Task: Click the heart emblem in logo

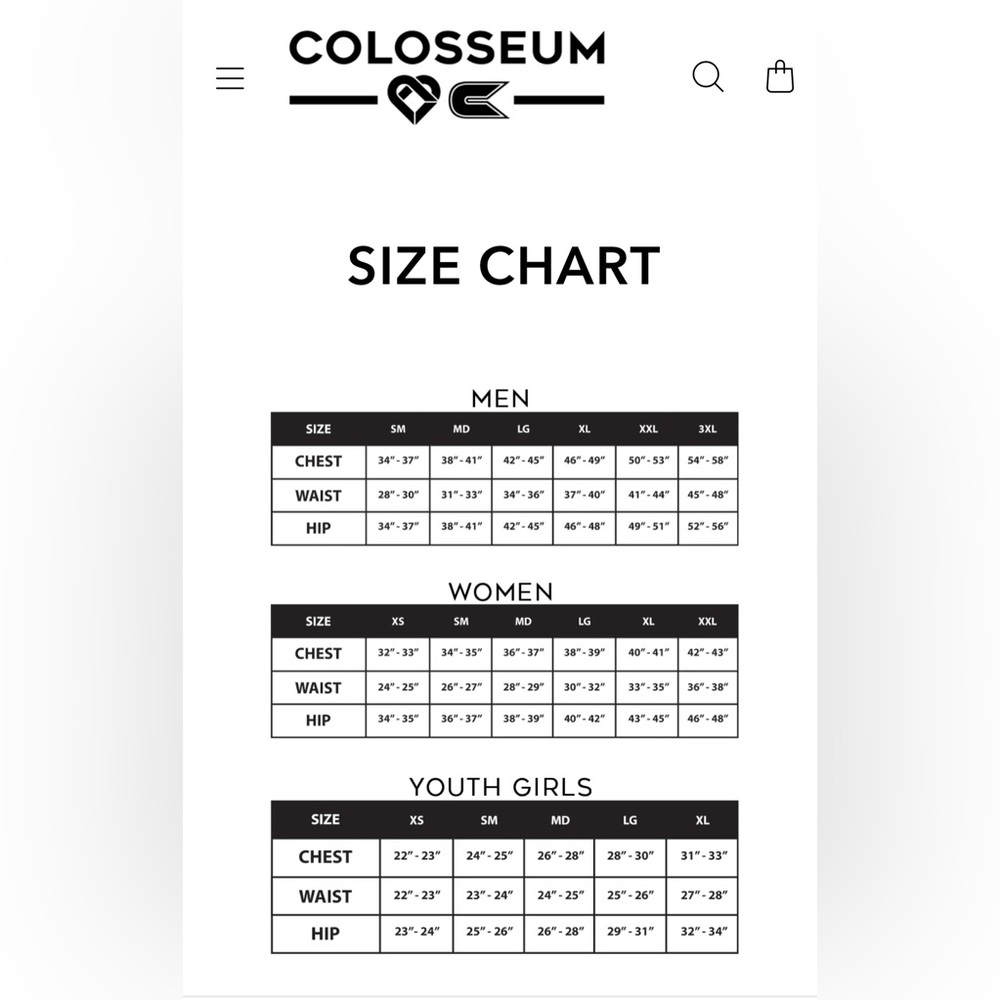Action: click(413, 99)
